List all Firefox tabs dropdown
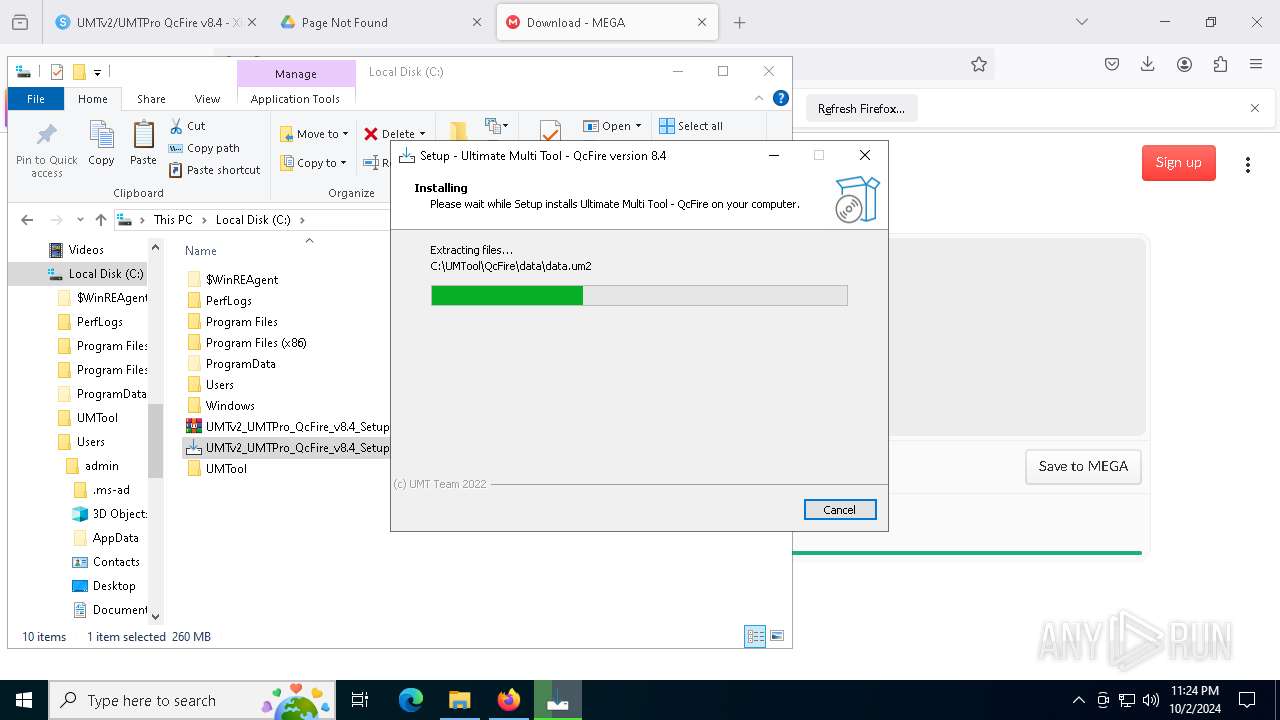The image size is (1280, 720). (x=1081, y=22)
